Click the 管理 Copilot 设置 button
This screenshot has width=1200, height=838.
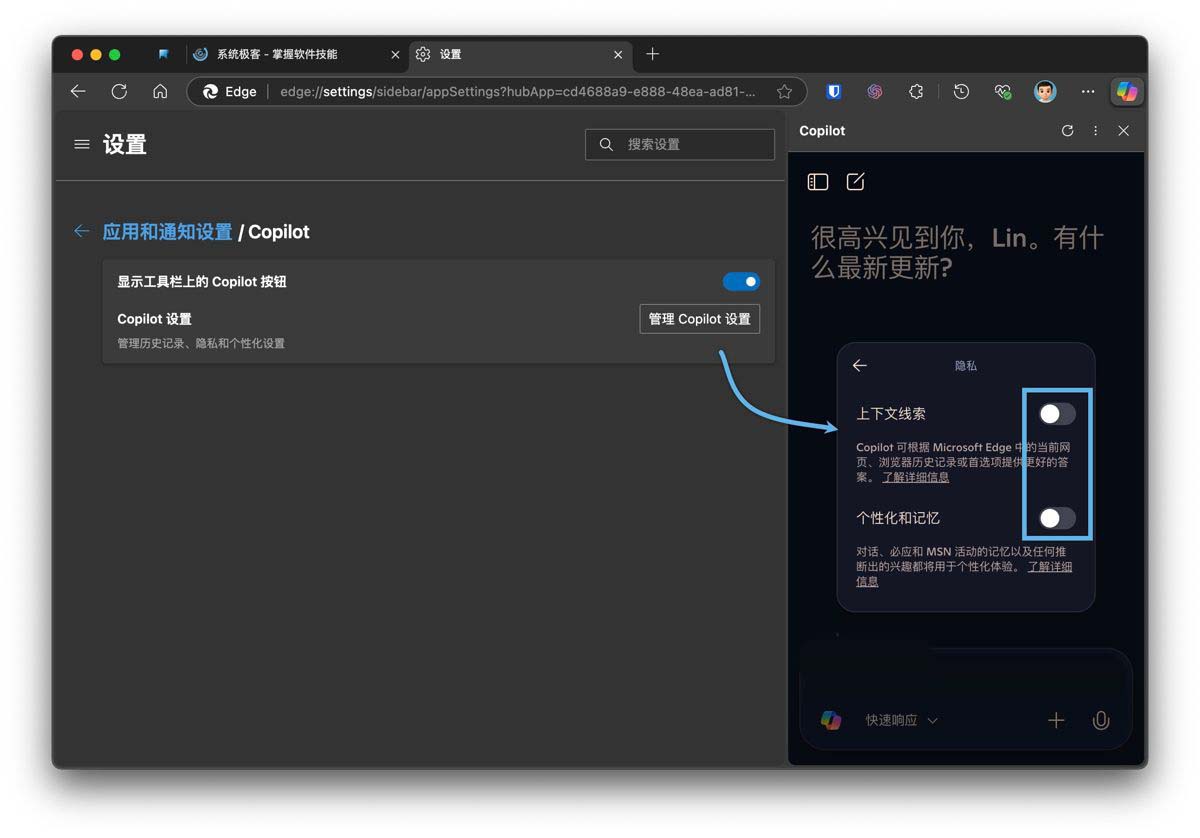coord(700,319)
